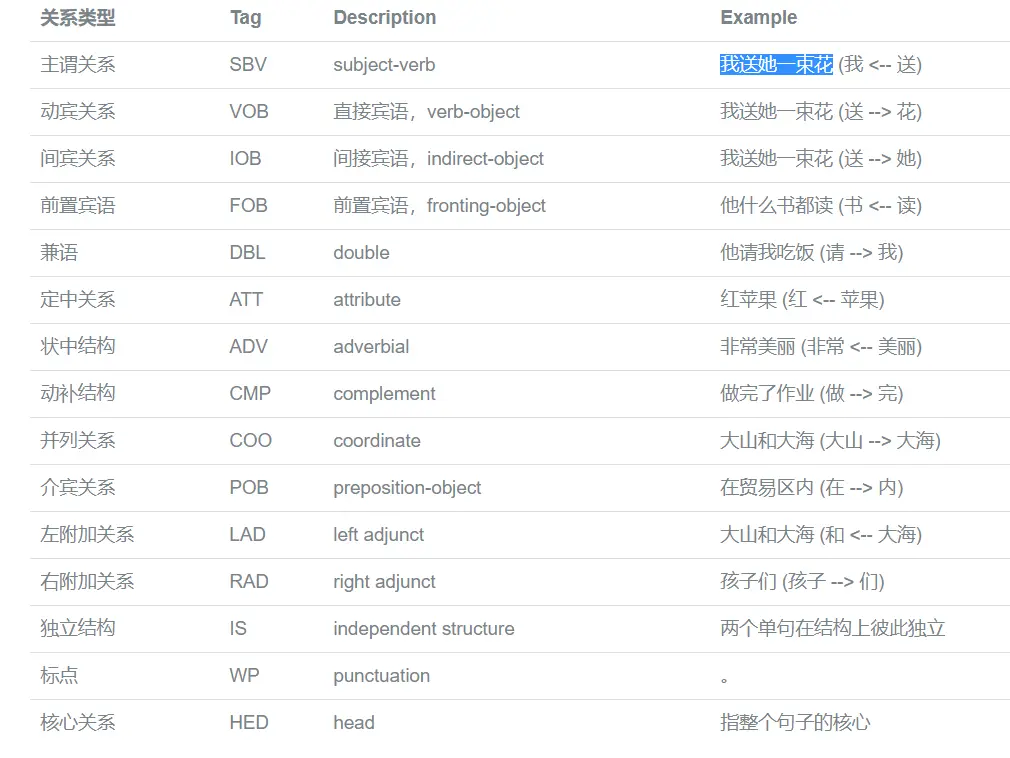Click the 状中结构 cell
This screenshot has width=1010, height=758.
click(x=77, y=346)
